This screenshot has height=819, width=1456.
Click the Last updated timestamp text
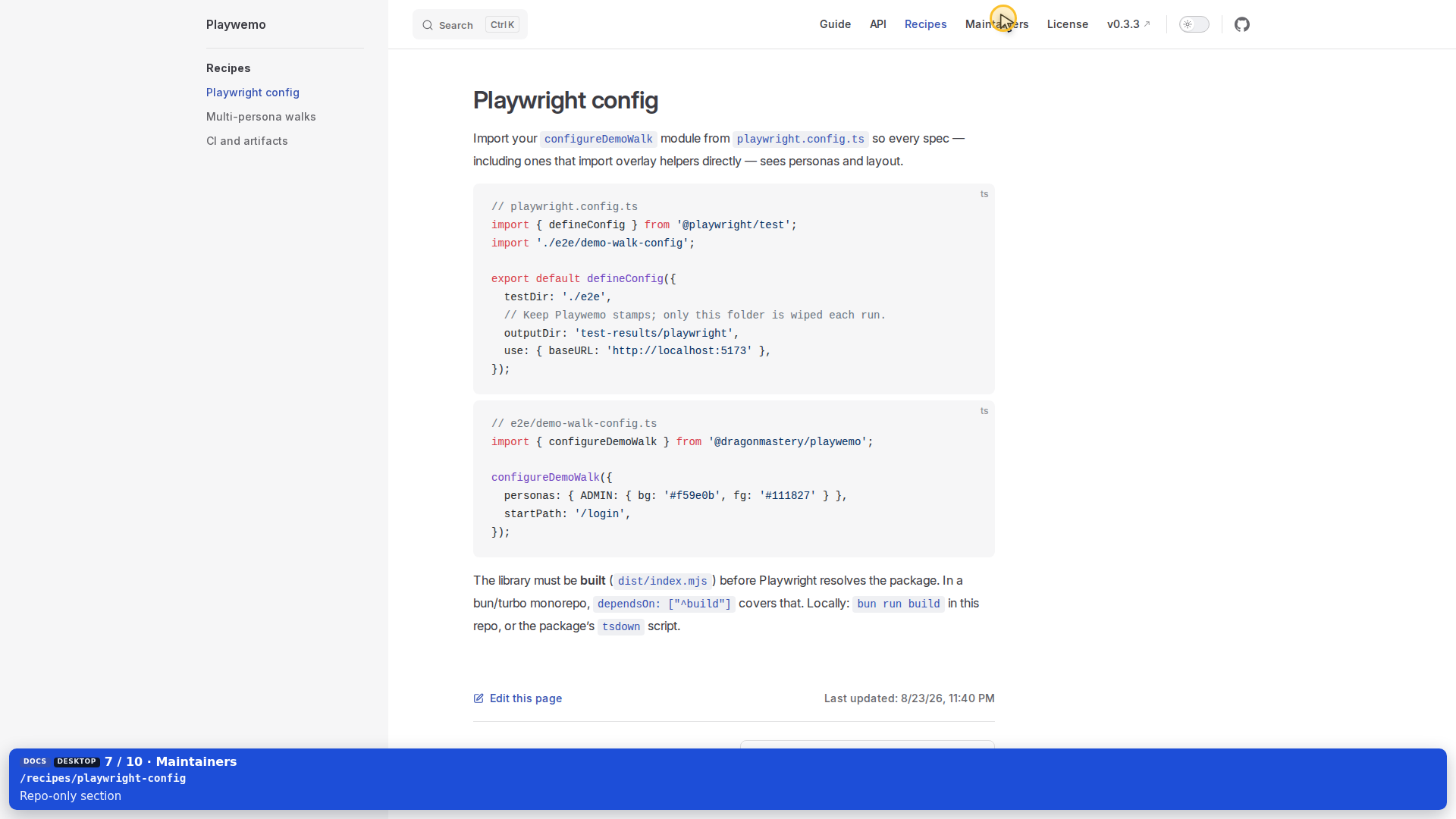(909, 698)
